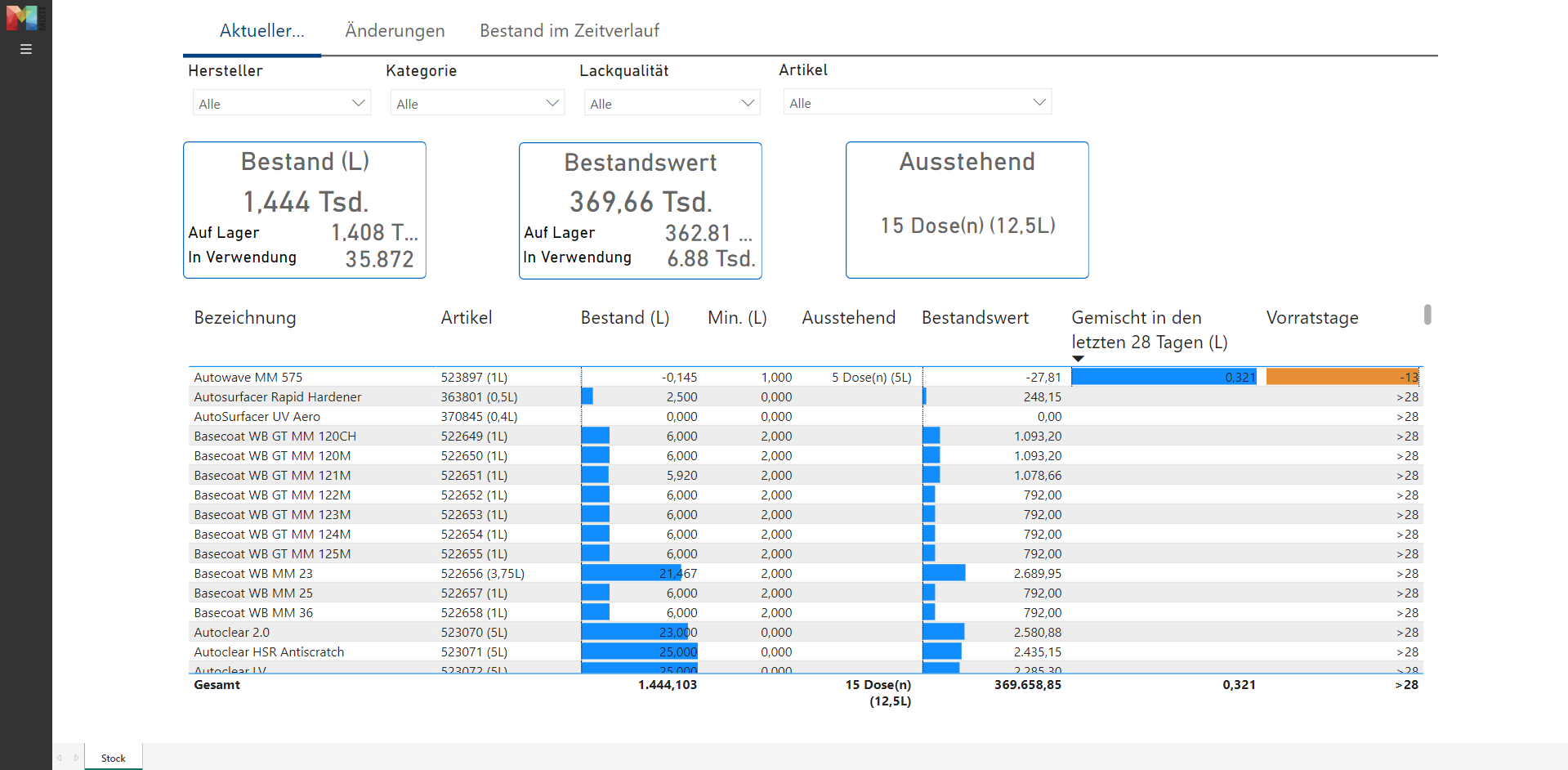Click blue stock bar for Autoclear HSR Antiscratch

639,651
